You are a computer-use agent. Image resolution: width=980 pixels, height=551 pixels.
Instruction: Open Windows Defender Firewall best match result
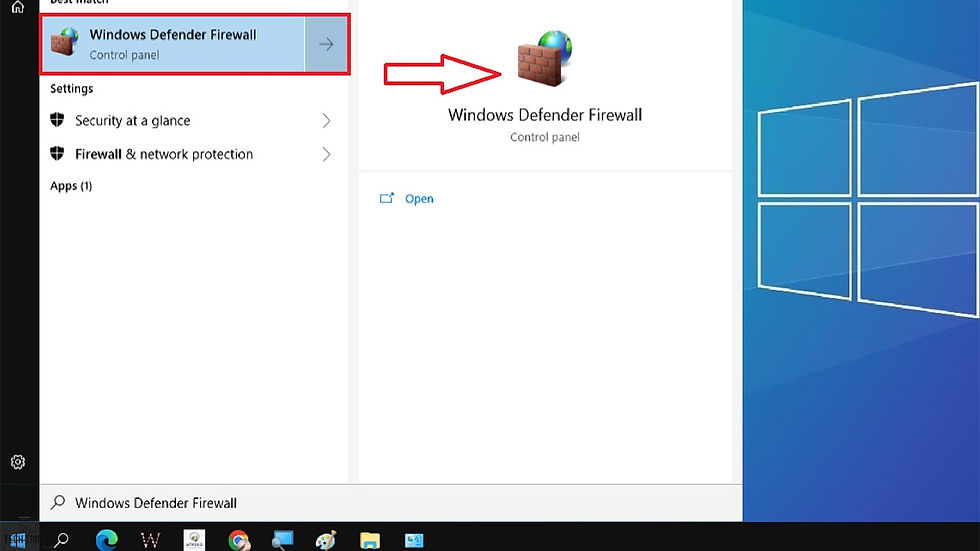tap(173, 44)
